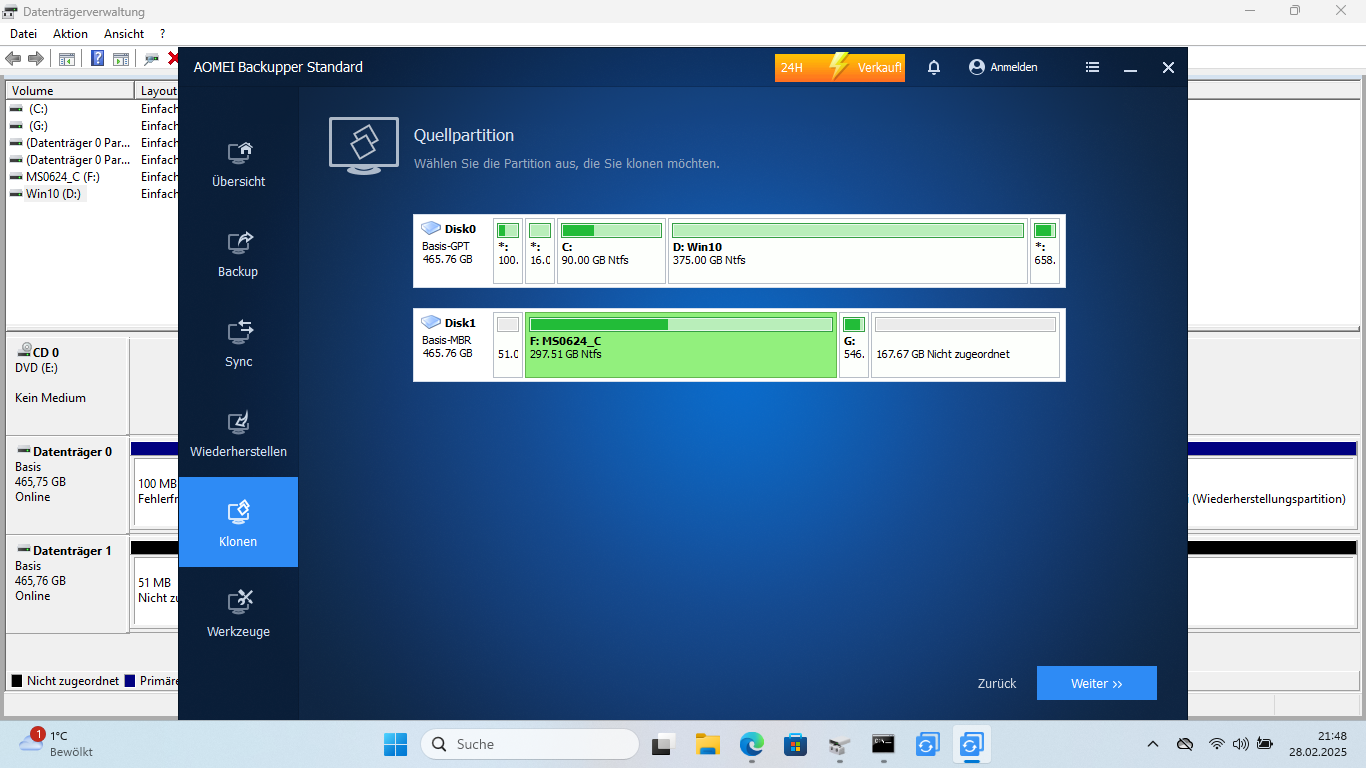The image size is (1366, 768).
Task: Select the Klonen sidebar entry
Action: click(x=238, y=522)
